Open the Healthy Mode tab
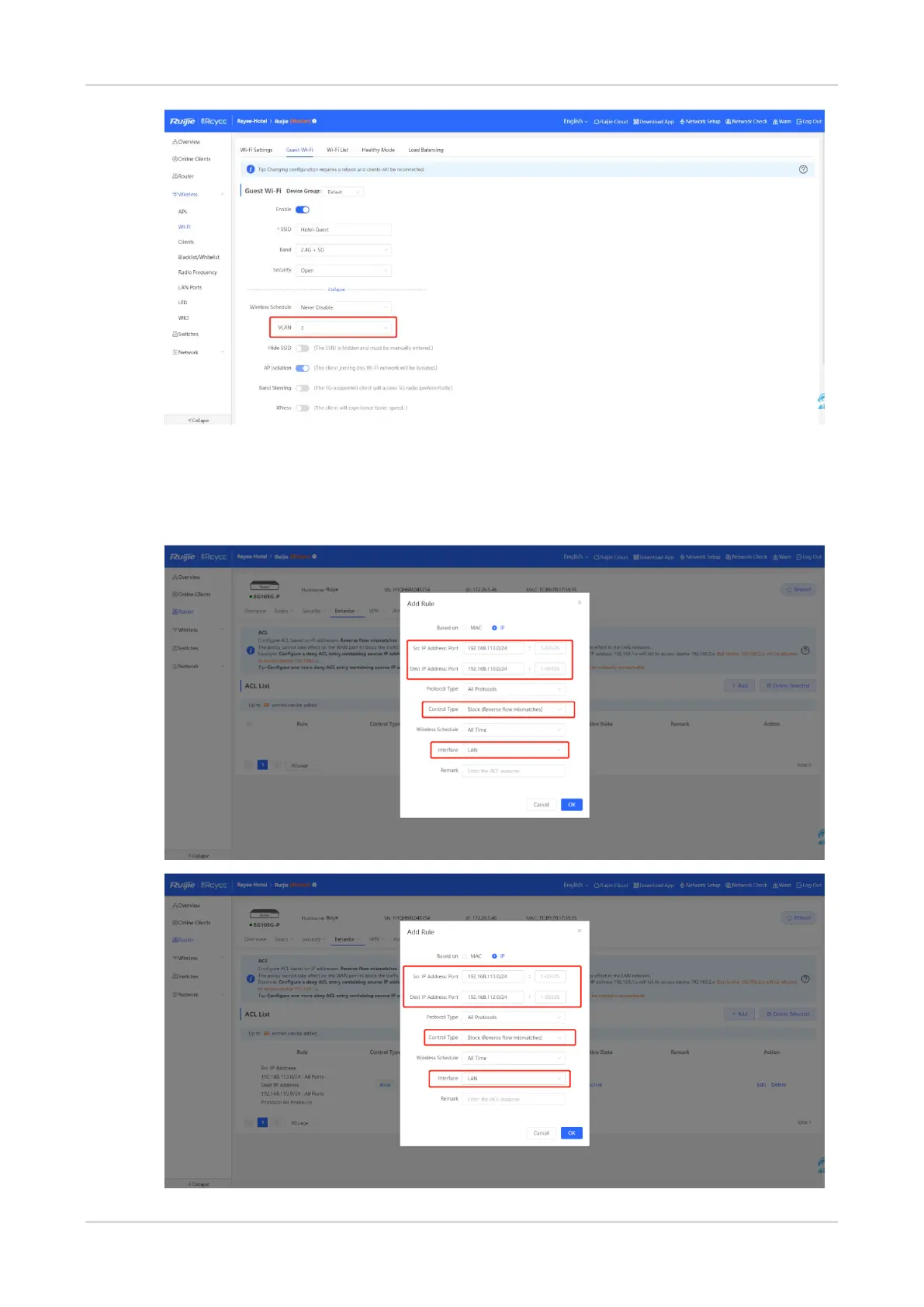Viewport: 924px width, 1307px height. (x=378, y=151)
